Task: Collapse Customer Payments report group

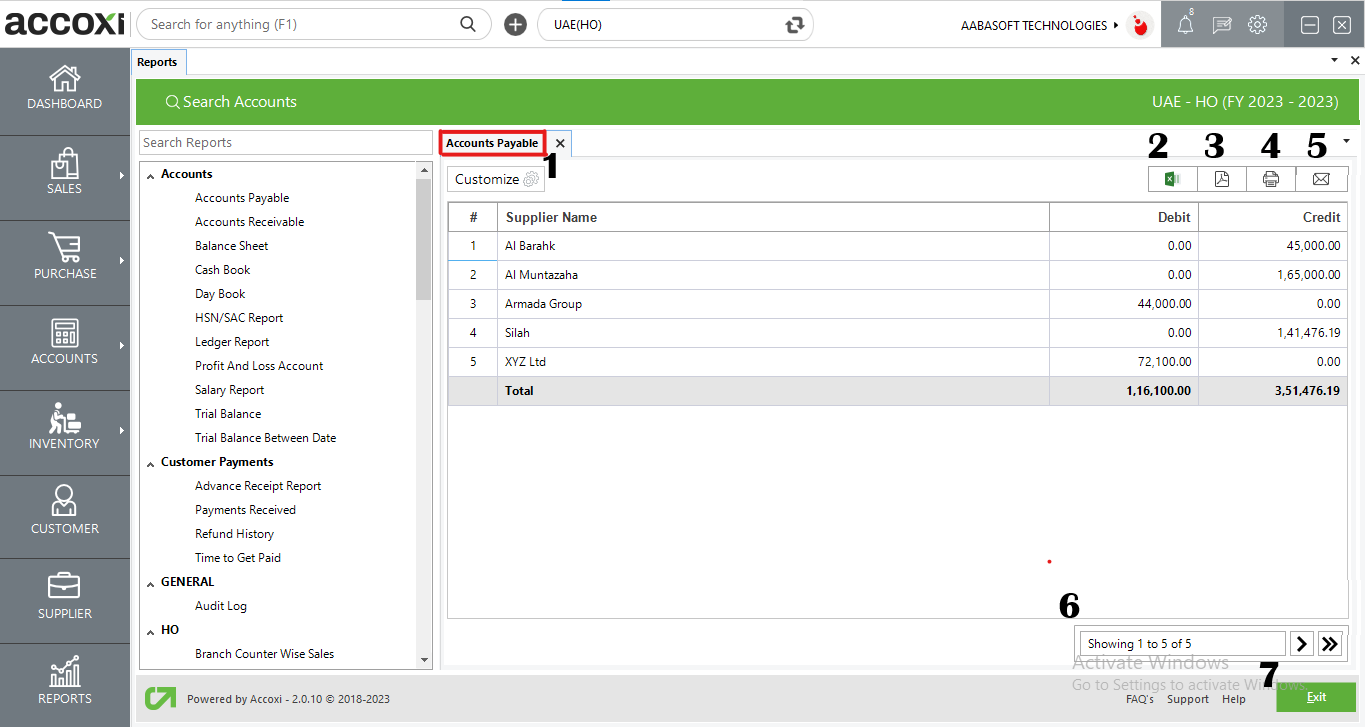Action: tap(151, 463)
